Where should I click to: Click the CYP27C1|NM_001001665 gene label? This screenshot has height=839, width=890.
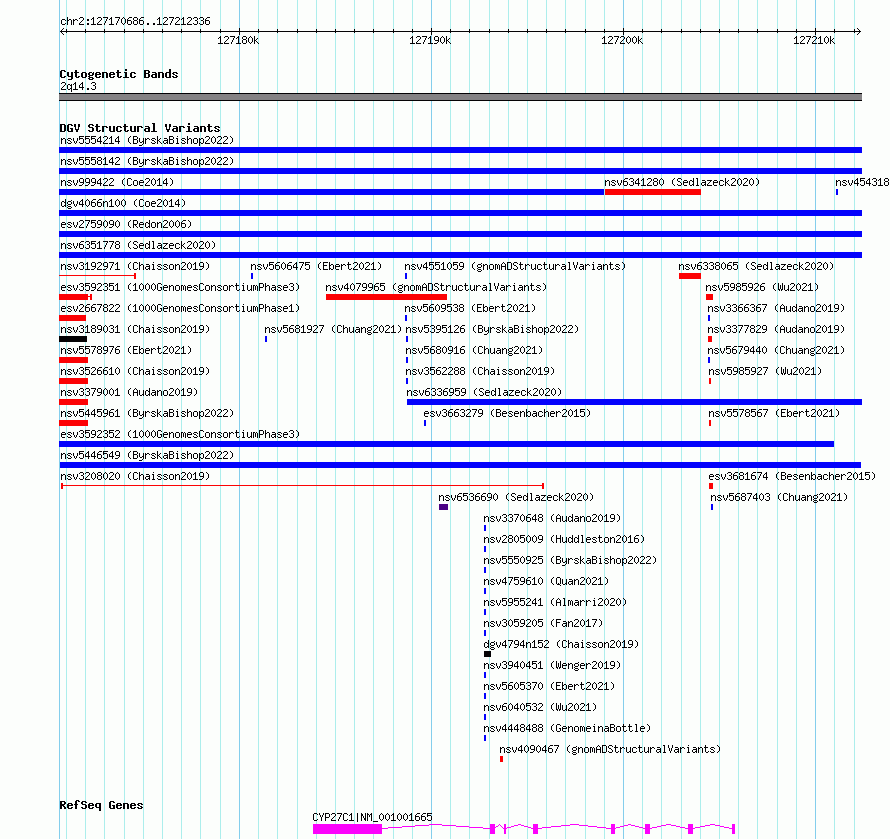372,817
